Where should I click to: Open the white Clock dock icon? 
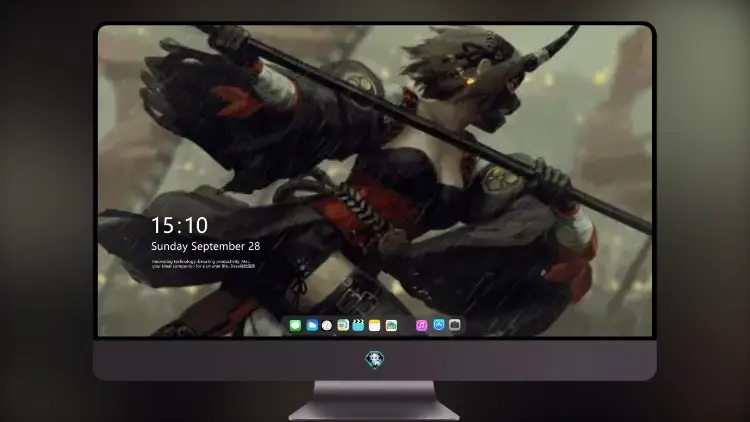click(327, 326)
